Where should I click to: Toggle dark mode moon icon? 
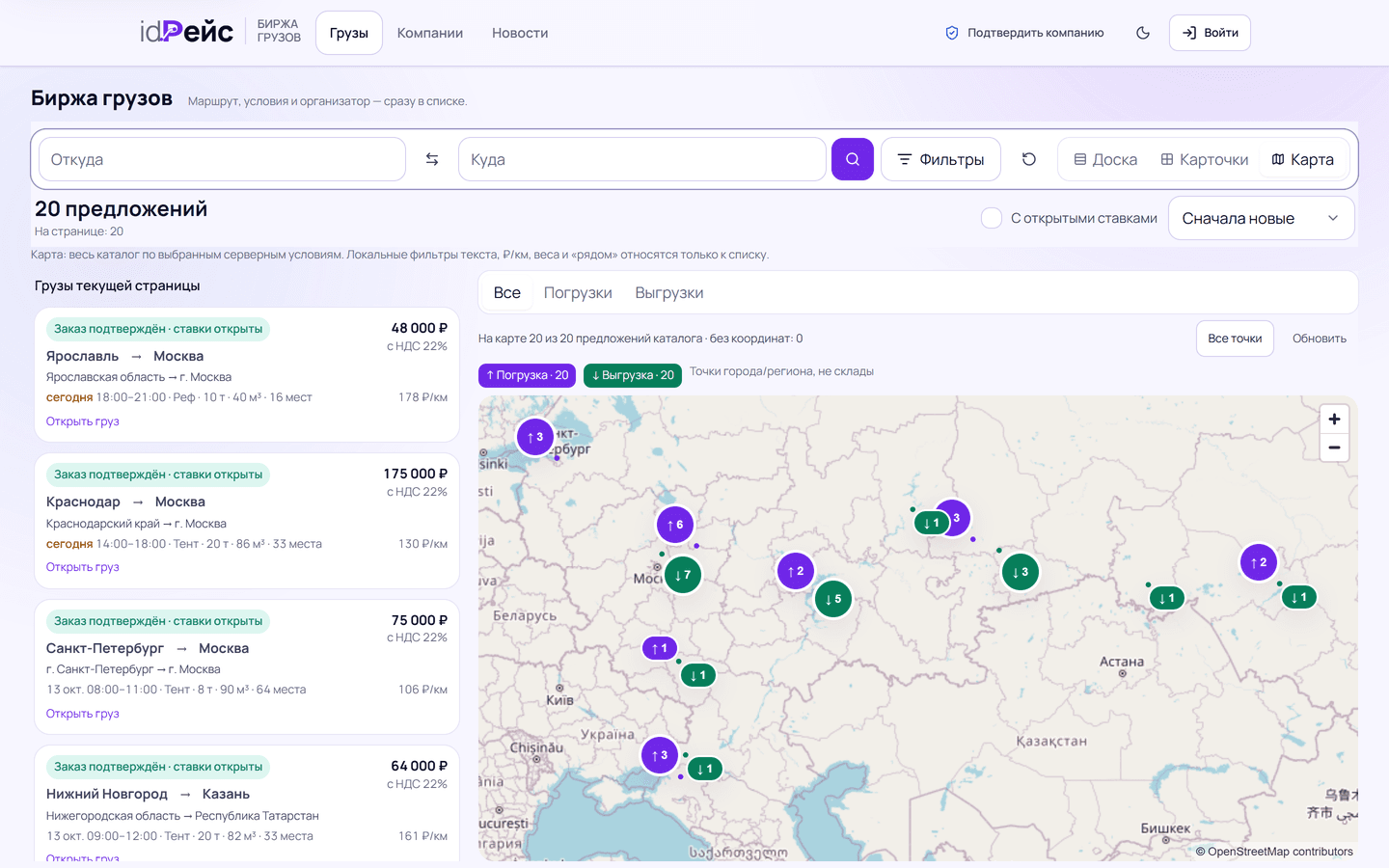tap(1143, 33)
